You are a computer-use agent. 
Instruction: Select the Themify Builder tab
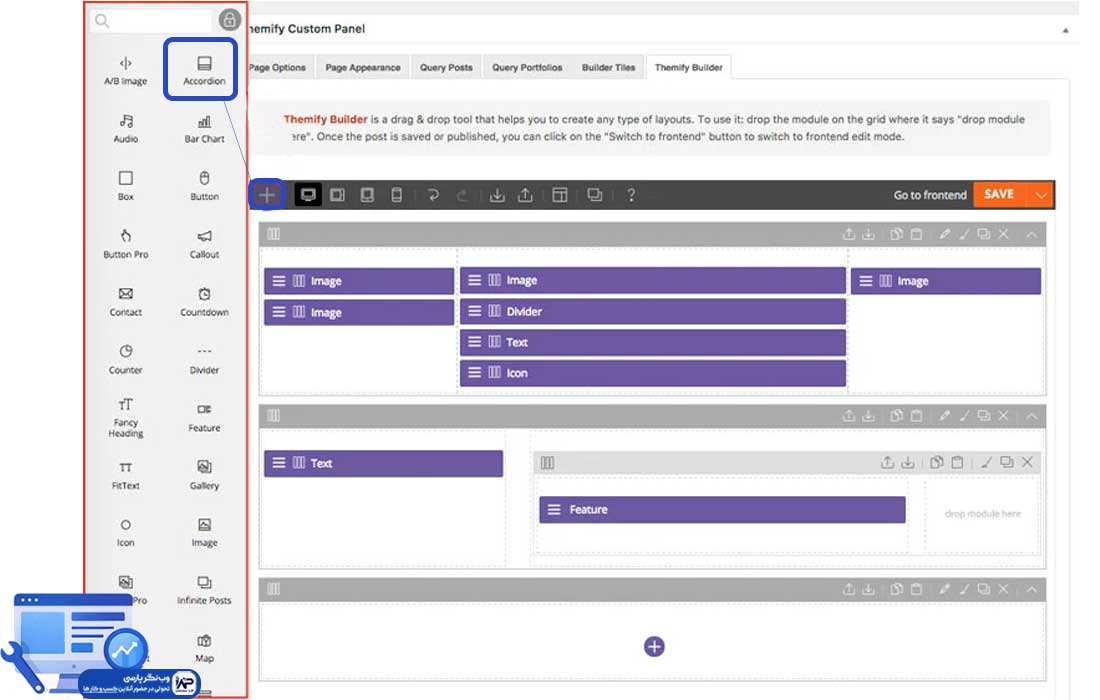pyautogui.click(x=688, y=67)
